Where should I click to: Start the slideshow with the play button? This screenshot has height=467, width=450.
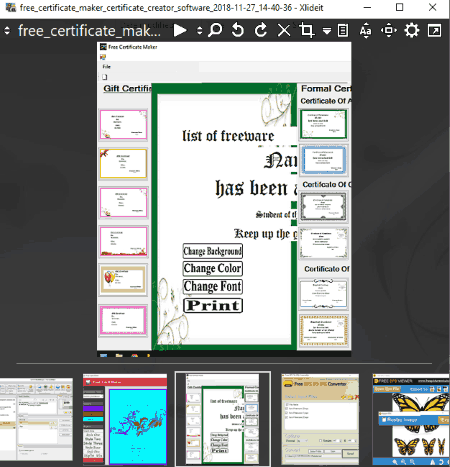[180, 31]
